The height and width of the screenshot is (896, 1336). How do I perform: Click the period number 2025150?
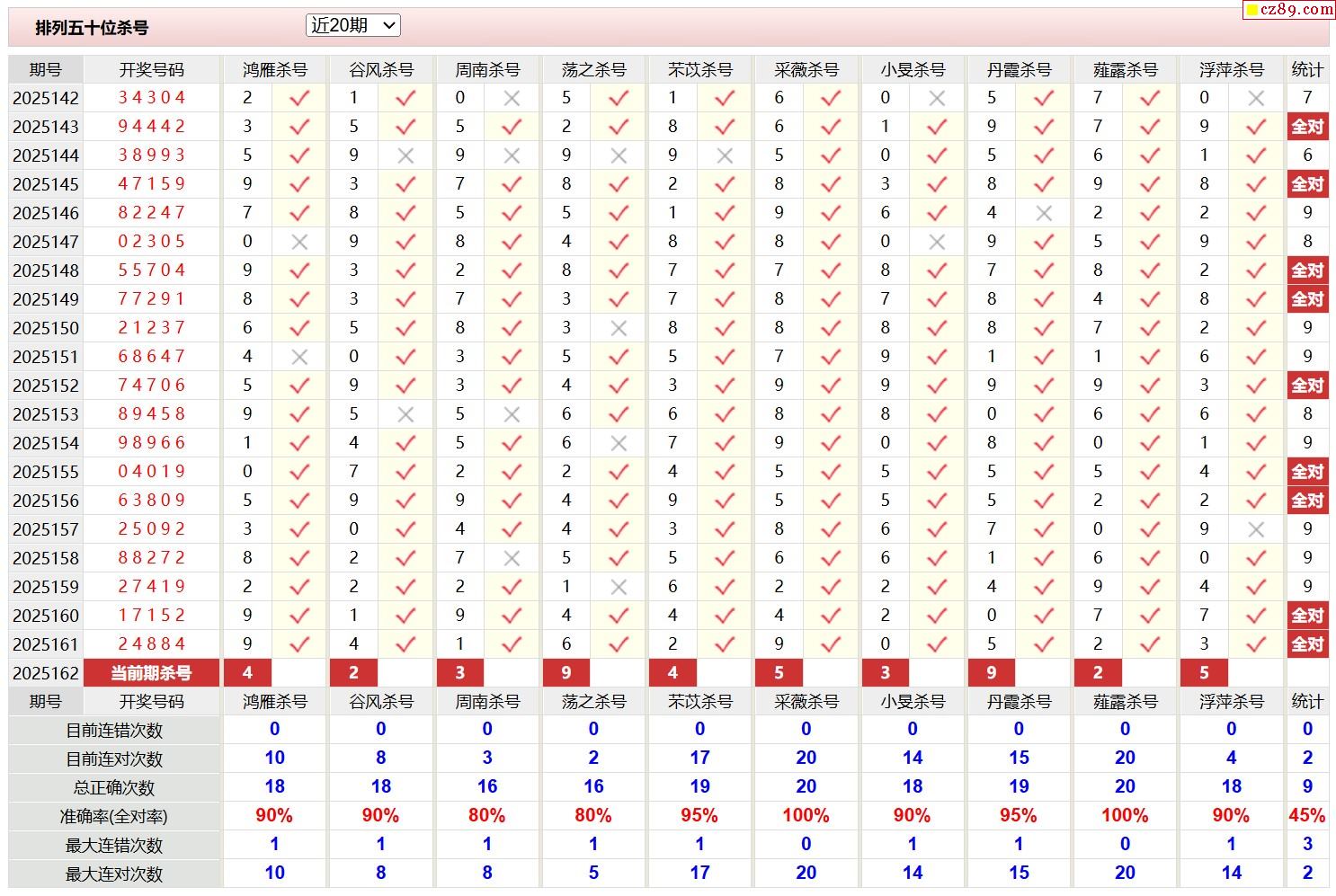pyautogui.click(x=46, y=328)
